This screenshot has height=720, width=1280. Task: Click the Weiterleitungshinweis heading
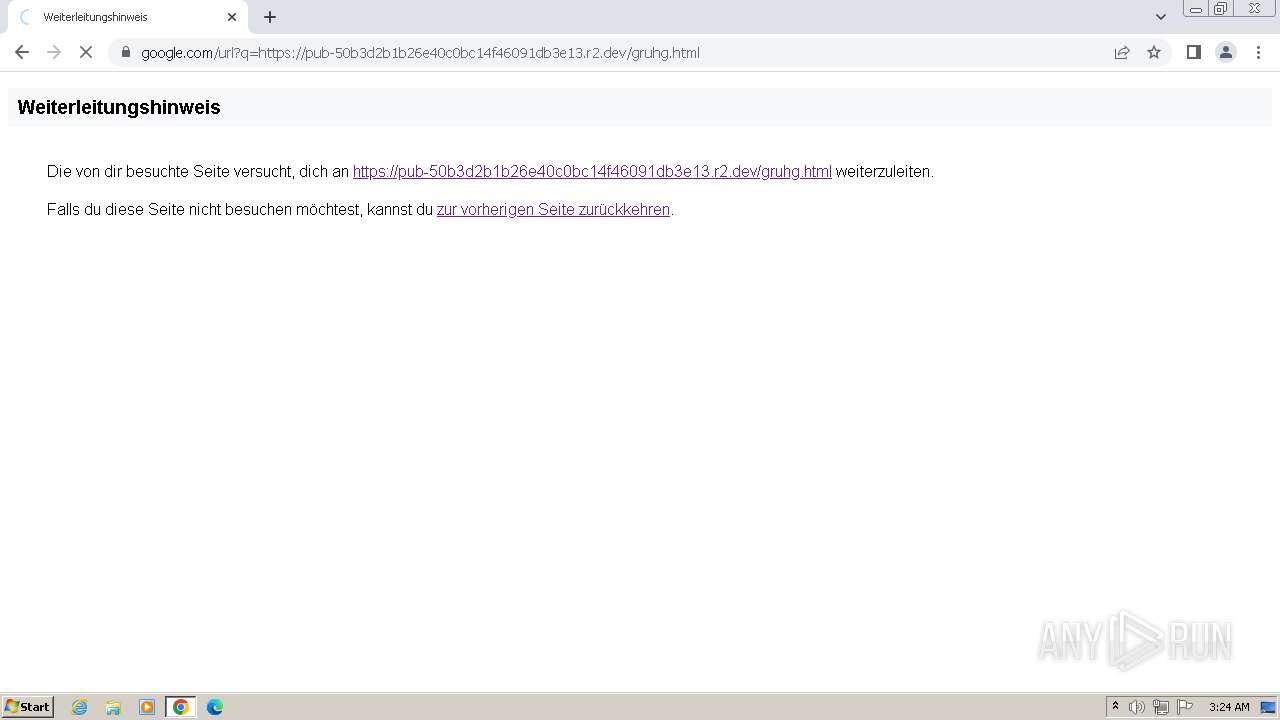click(119, 107)
